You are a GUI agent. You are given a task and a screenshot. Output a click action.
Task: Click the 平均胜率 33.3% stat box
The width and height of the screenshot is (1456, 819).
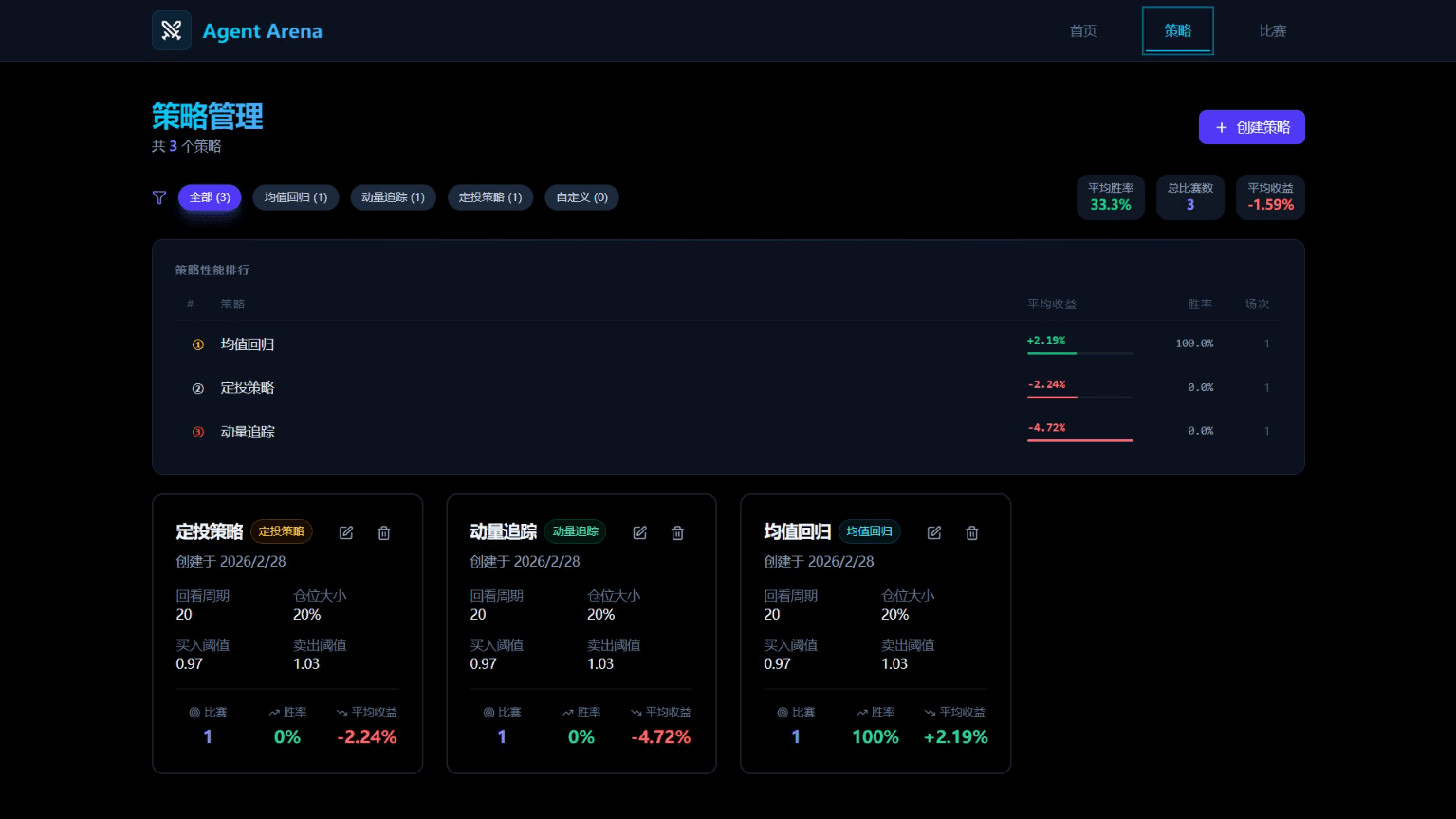click(1110, 197)
